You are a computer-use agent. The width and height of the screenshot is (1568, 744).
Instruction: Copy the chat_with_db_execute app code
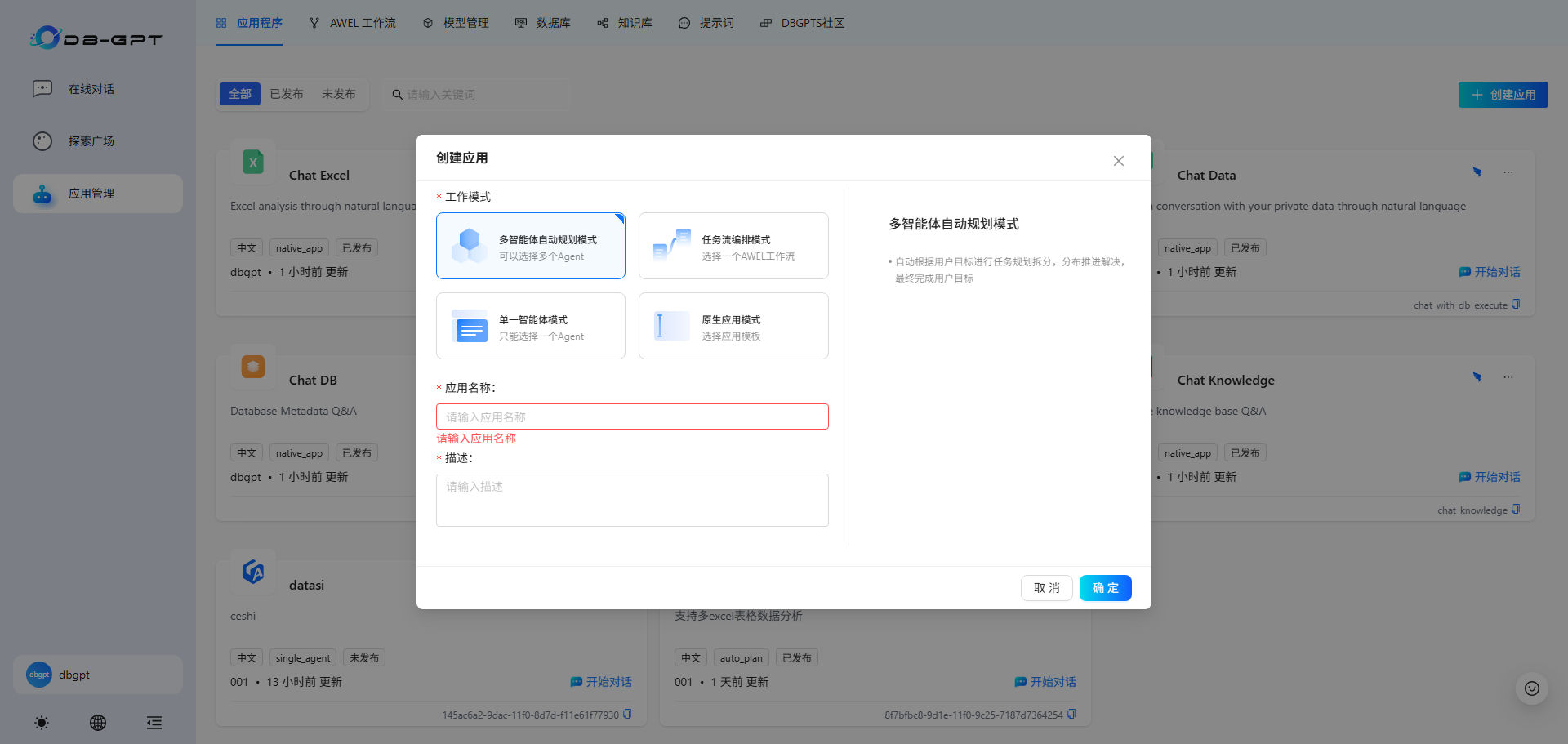[1516, 305]
